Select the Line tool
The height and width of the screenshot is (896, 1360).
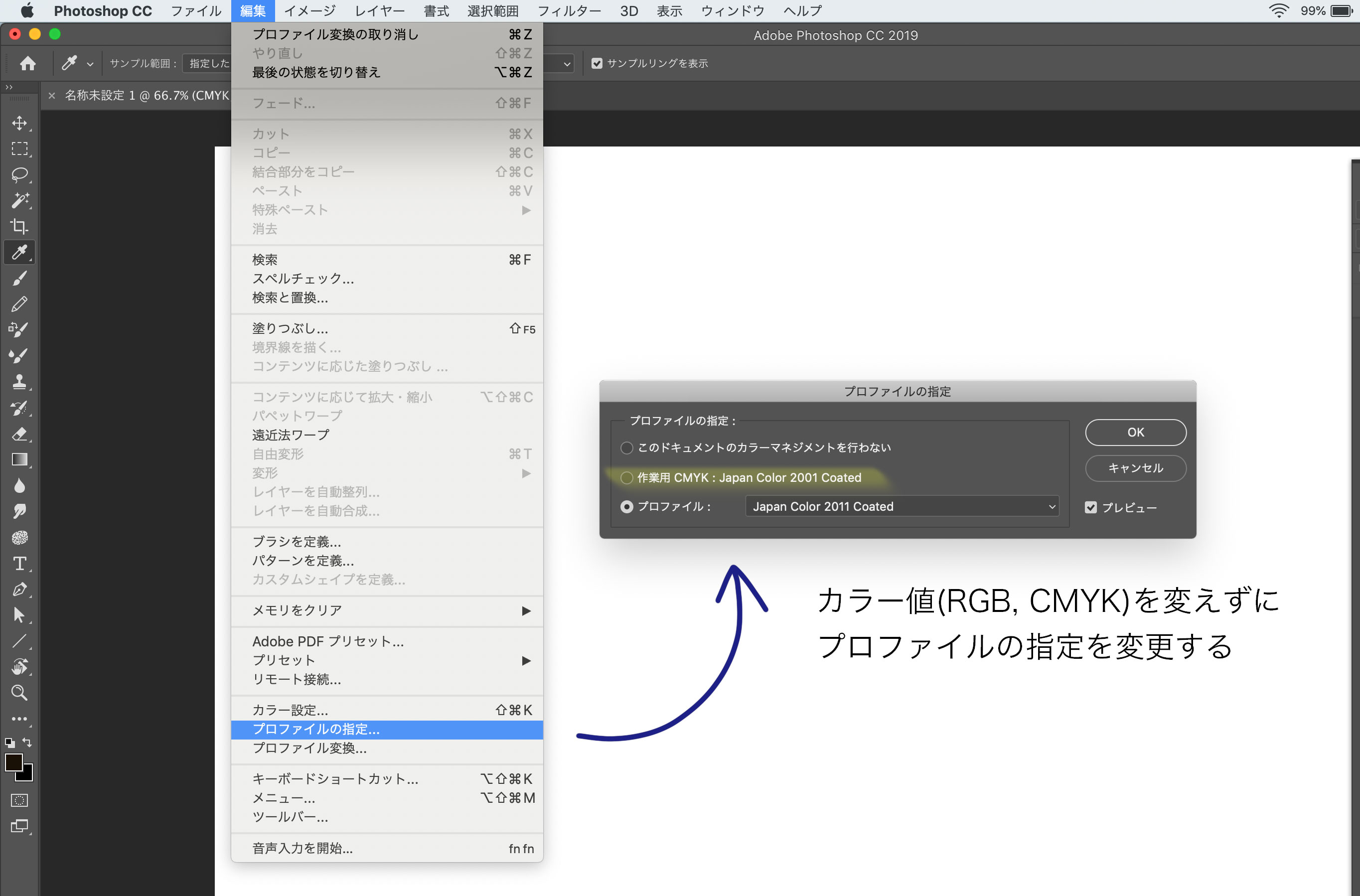coord(19,641)
